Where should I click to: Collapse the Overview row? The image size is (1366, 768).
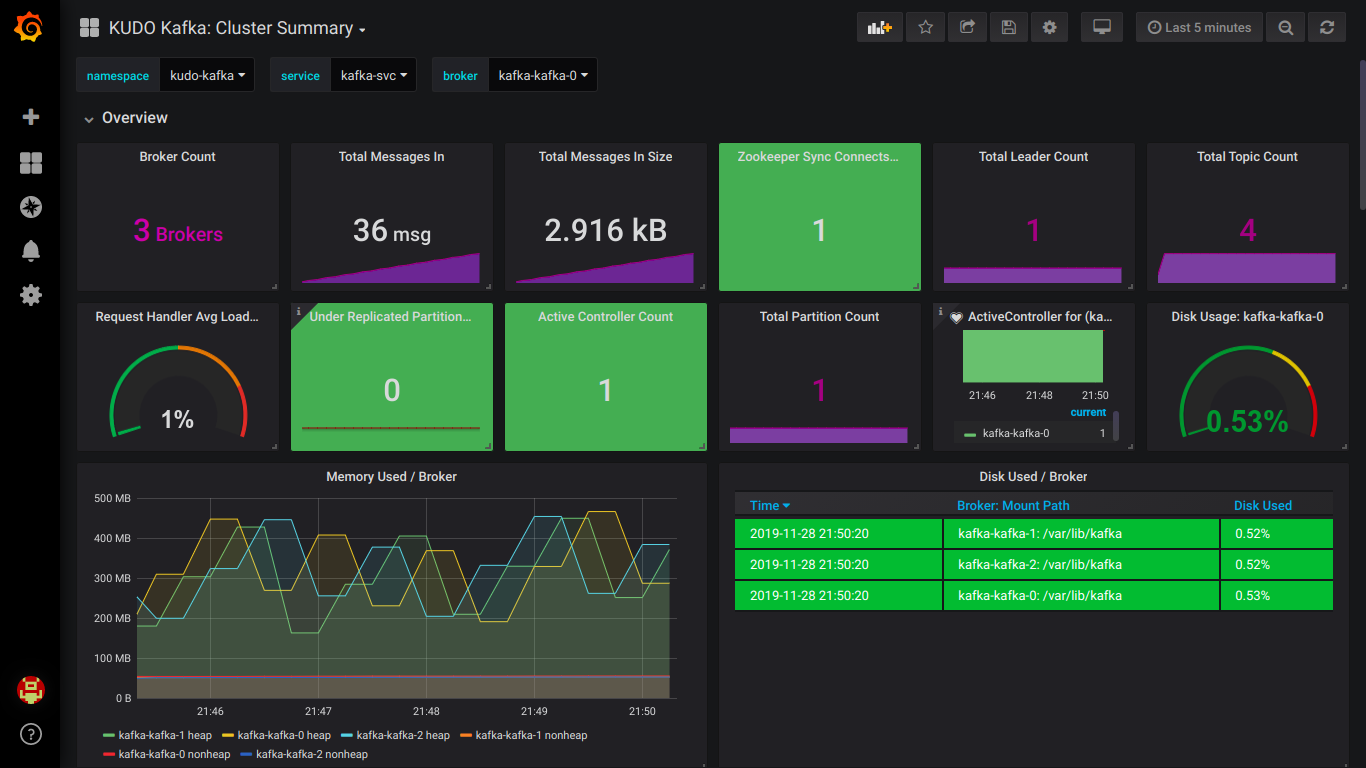(125, 118)
